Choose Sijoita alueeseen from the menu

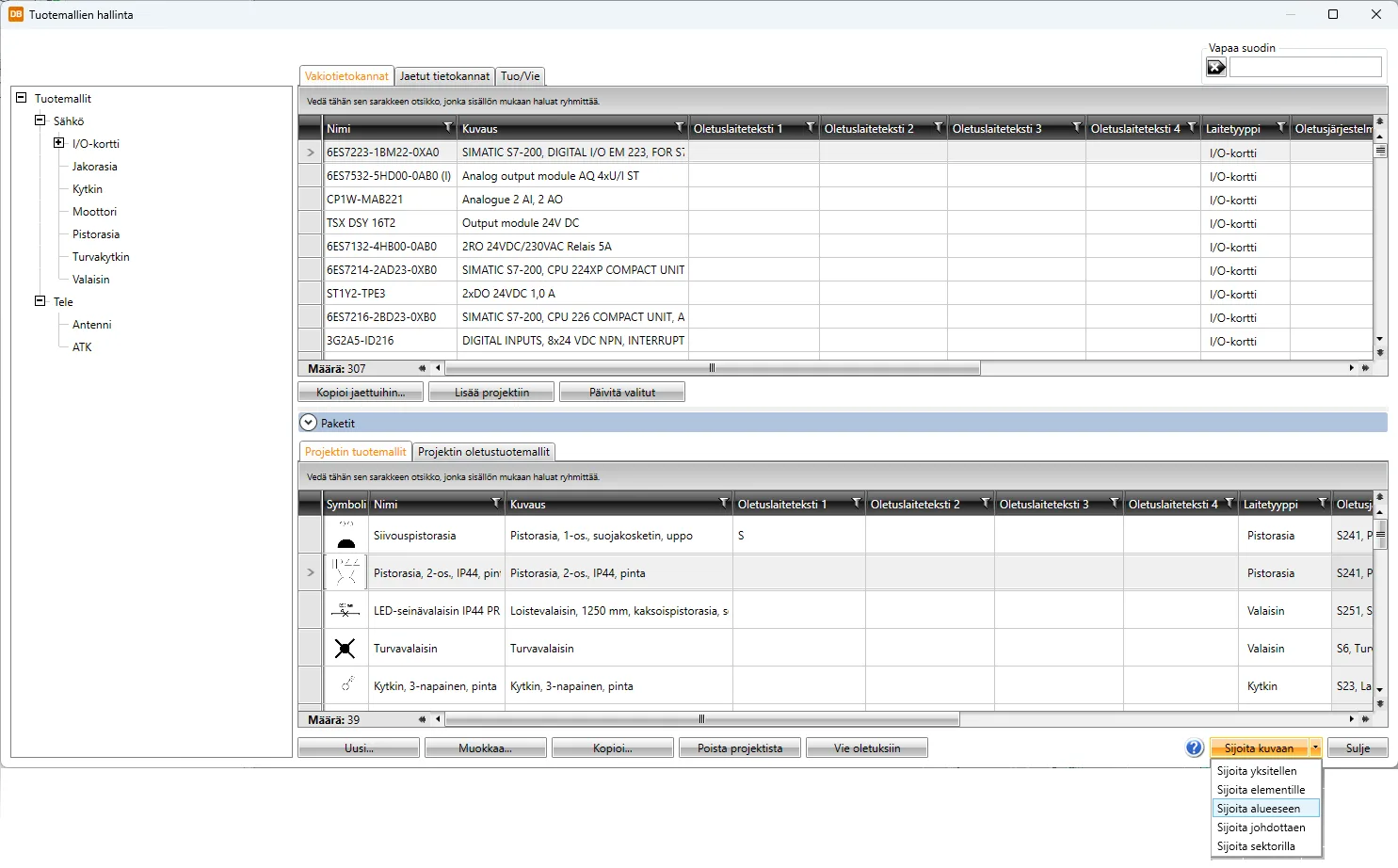[1259, 809]
